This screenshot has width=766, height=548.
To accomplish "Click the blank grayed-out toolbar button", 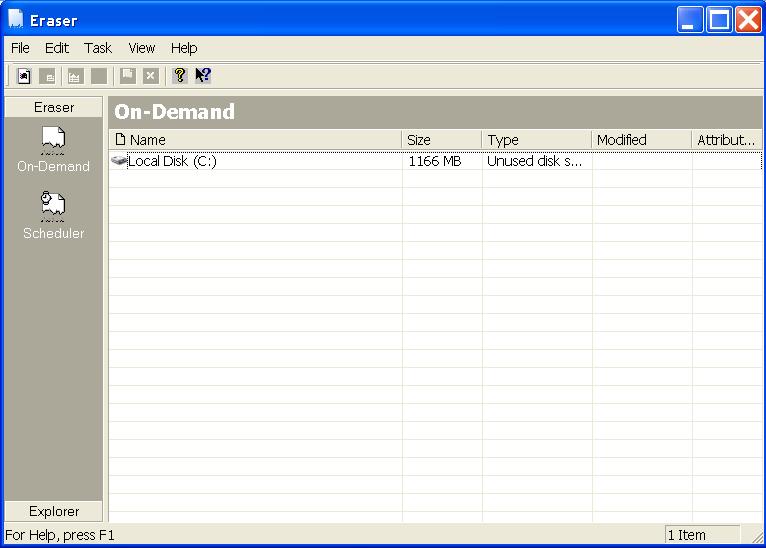I will click(x=99, y=76).
